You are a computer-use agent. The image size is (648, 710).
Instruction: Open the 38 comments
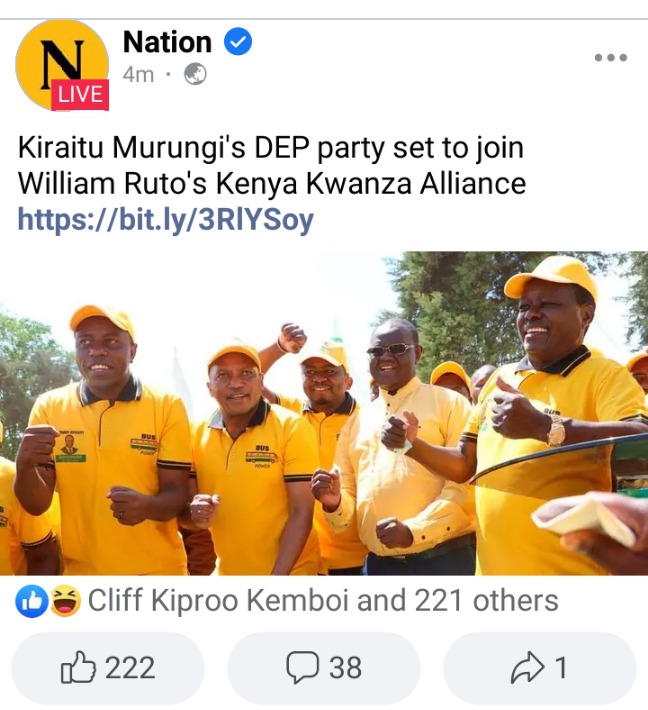click(x=324, y=667)
